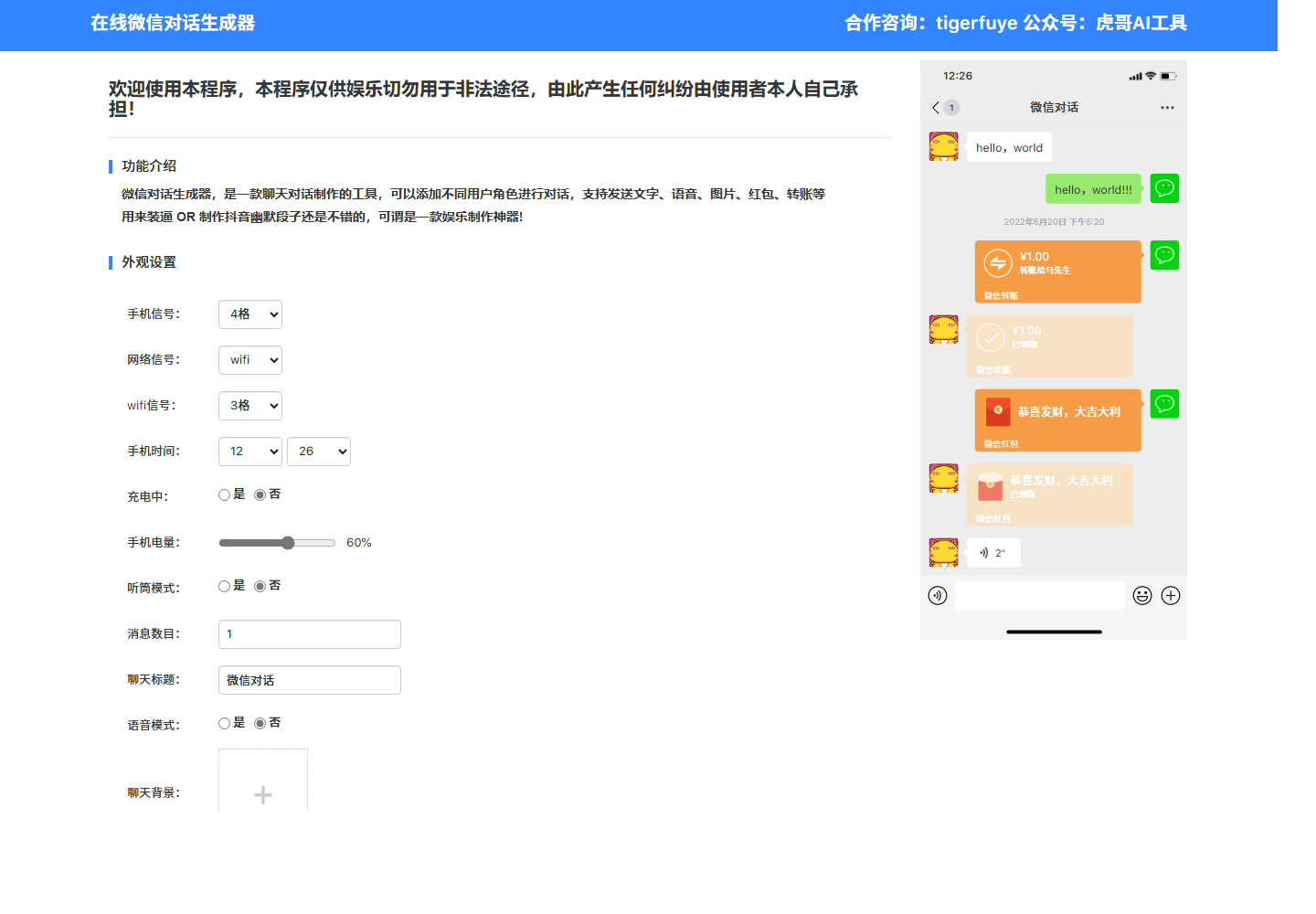1316x914 pixels.
Task: Click the green hello, world!!! sent bubble
Action: 1093,189
